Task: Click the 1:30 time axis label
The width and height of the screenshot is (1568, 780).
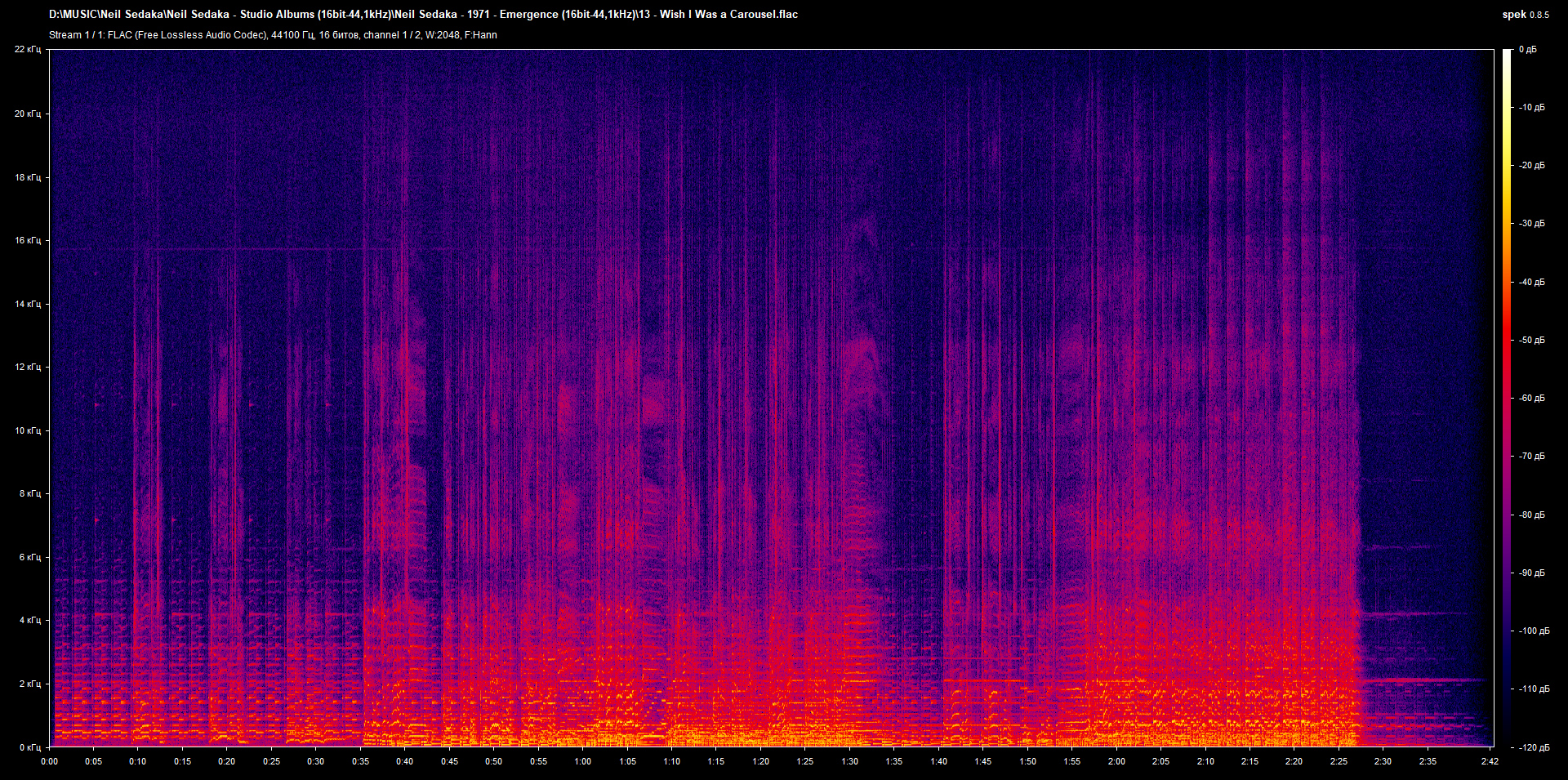Action: pyautogui.click(x=850, y=762)
